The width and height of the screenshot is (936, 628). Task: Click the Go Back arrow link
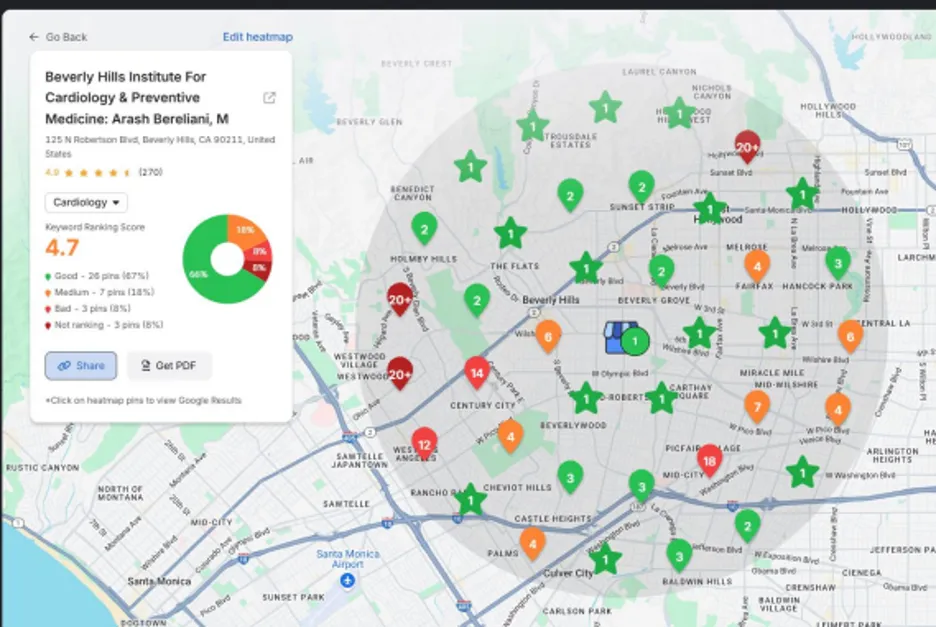pyautogui.click(x=58, y=37)
